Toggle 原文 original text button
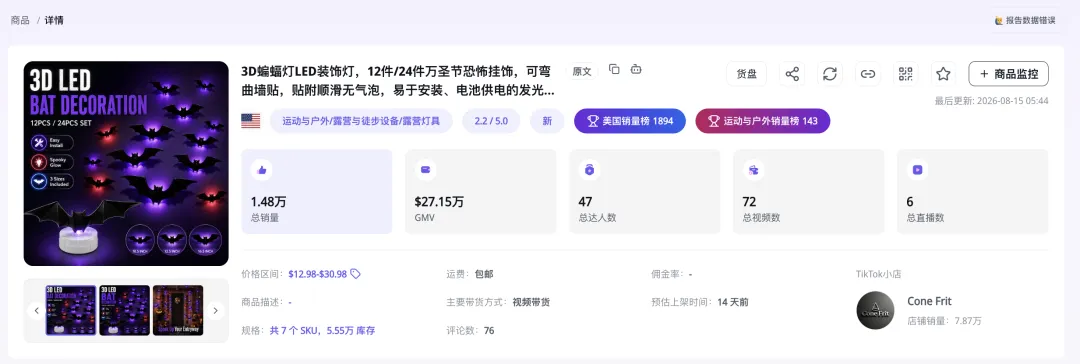This screenshot has width=1080, height=364. (582, 71)
